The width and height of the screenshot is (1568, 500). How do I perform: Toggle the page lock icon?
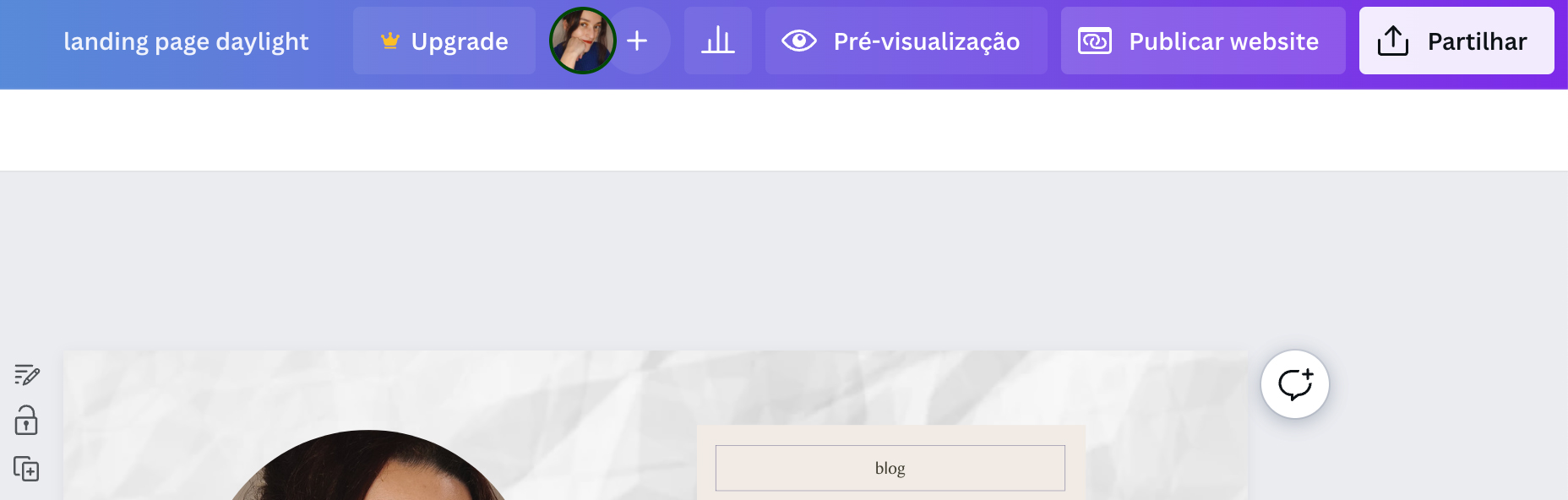26,420
